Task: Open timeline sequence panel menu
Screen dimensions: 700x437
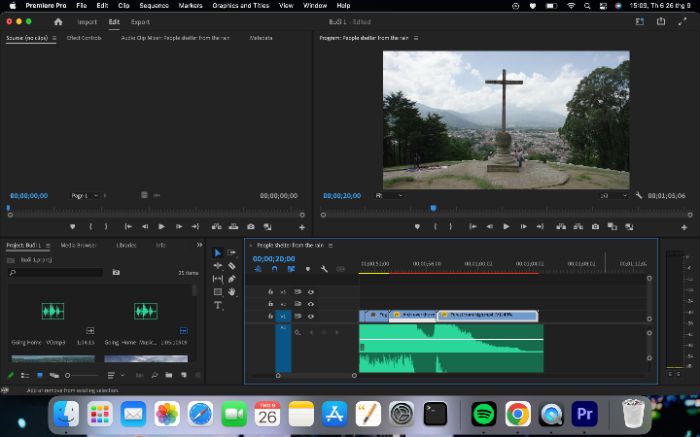Action: click(330, 246)
